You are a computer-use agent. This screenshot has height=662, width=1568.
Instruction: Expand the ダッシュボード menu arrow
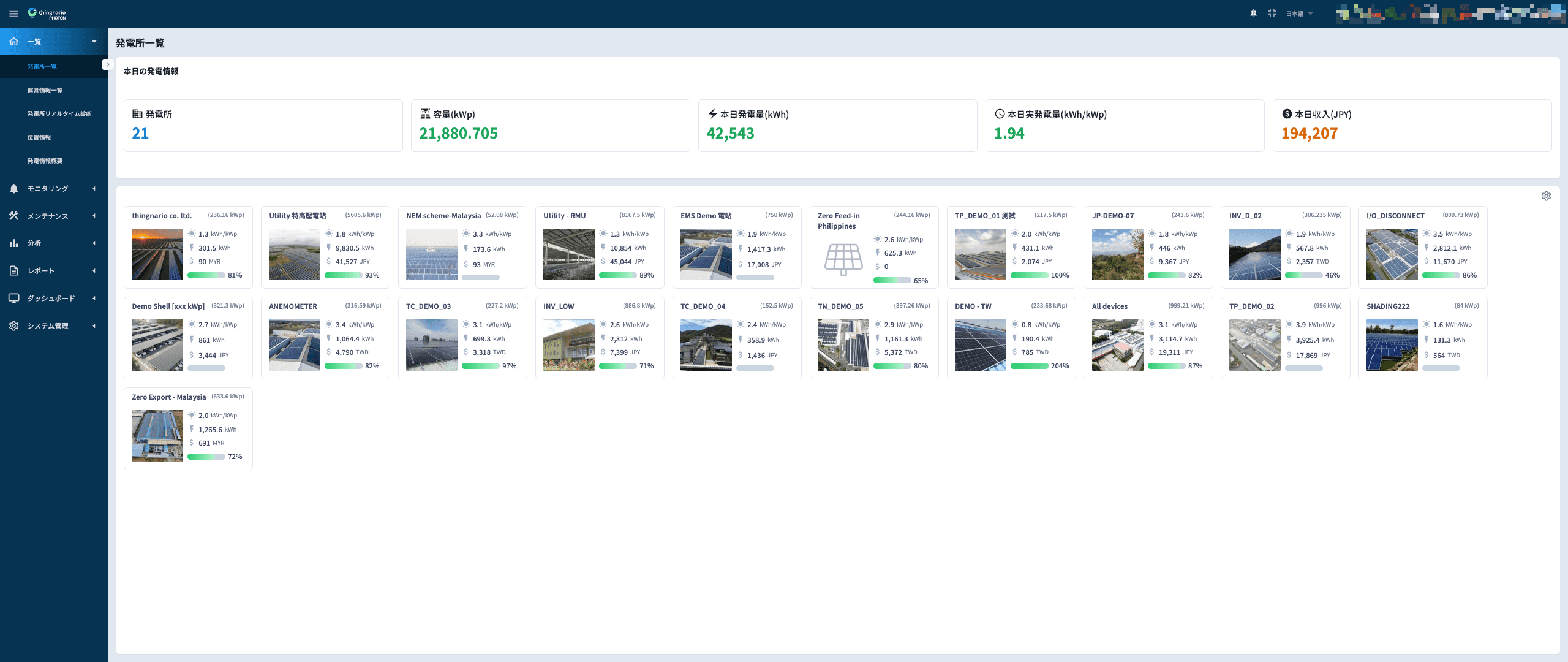tap(94, 299)
